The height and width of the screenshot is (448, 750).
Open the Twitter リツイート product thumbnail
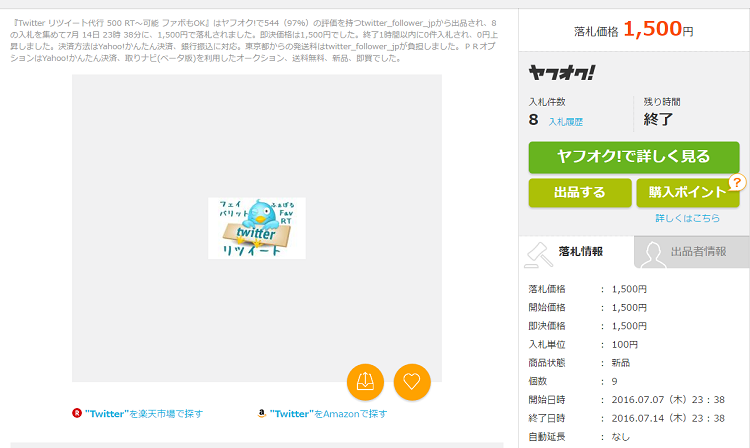tap(256, 228)
